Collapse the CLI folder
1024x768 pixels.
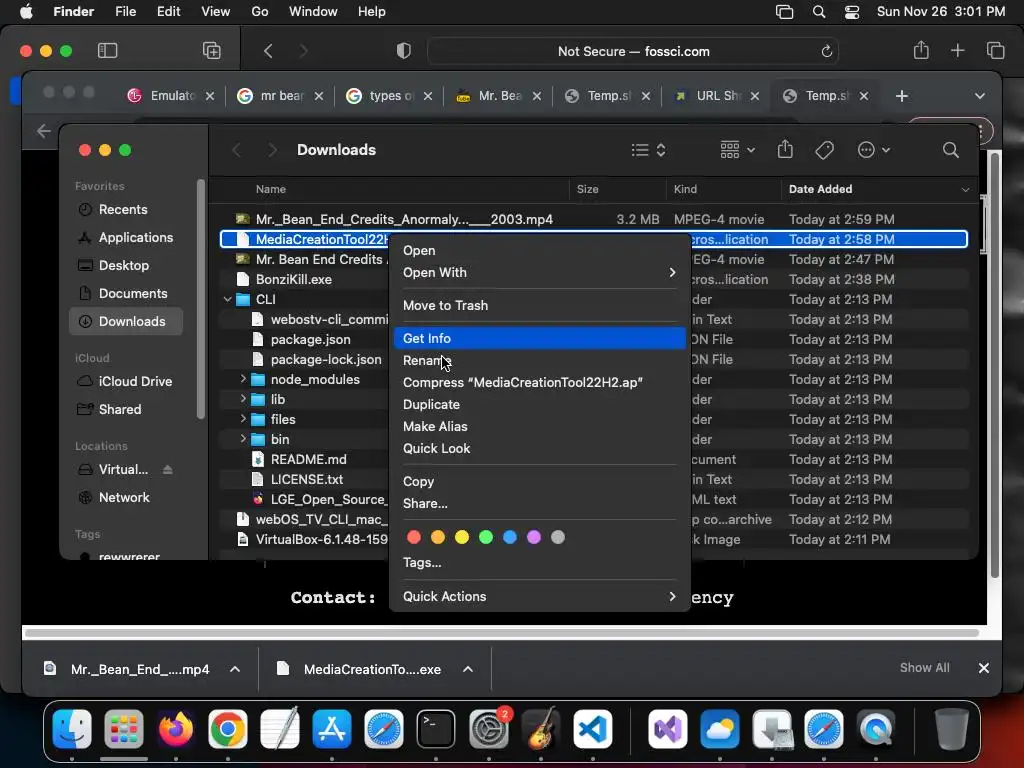pos(227,299)
